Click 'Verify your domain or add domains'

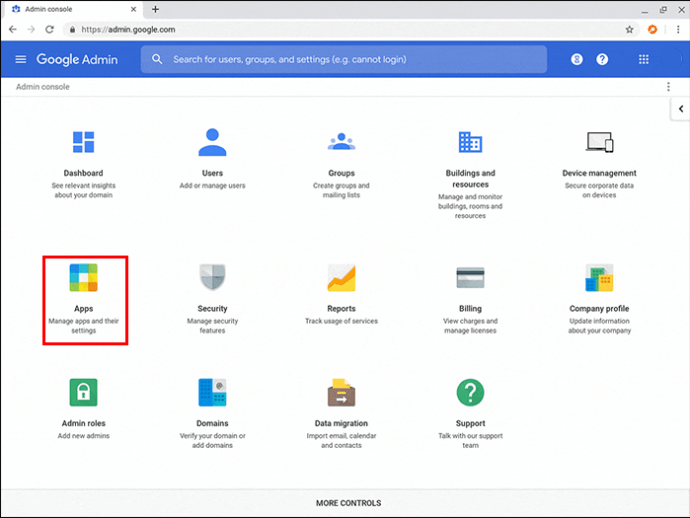(x=212, y=441)
